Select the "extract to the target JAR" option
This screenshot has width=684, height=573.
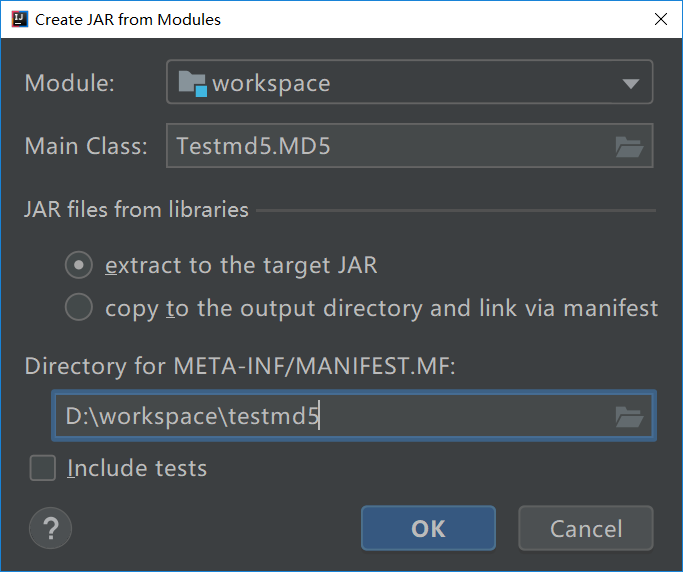79,266
